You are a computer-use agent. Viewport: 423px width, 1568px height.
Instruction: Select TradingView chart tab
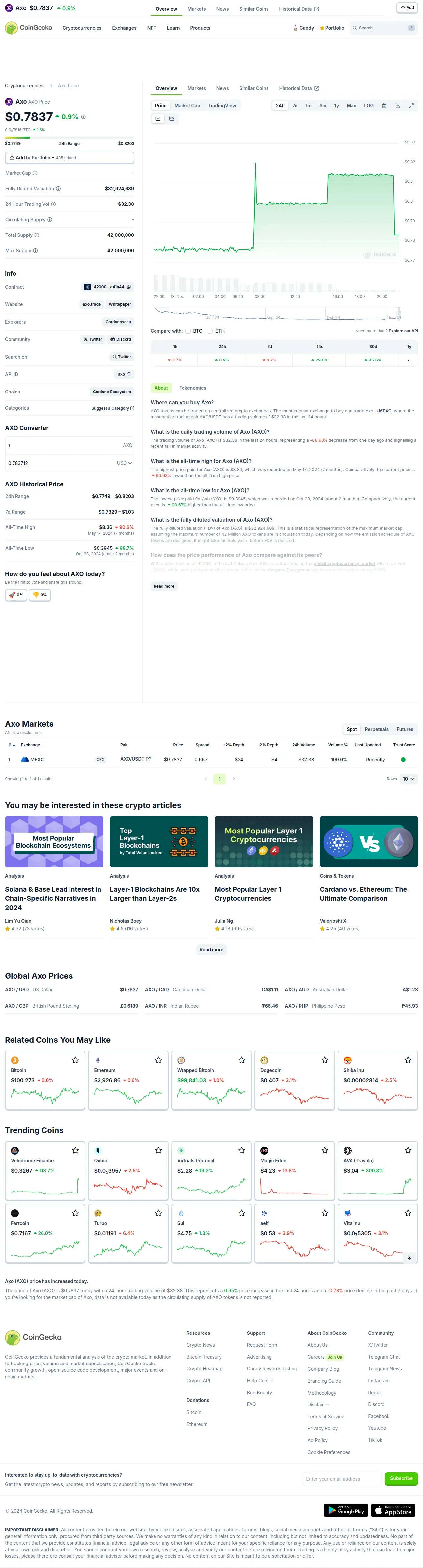222,105
